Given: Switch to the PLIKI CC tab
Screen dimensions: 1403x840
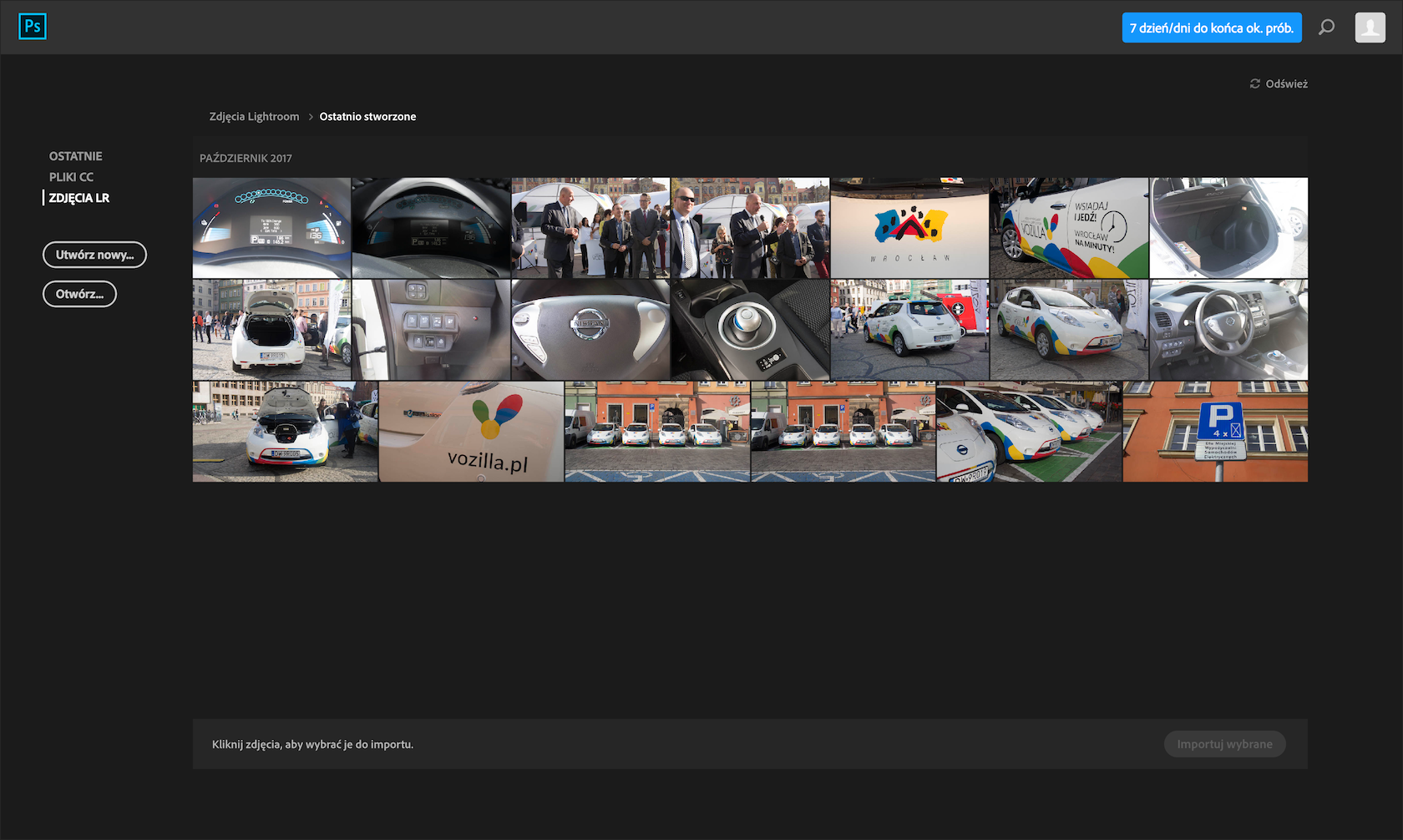Looking at the screenshot, I should pos(71,177).
